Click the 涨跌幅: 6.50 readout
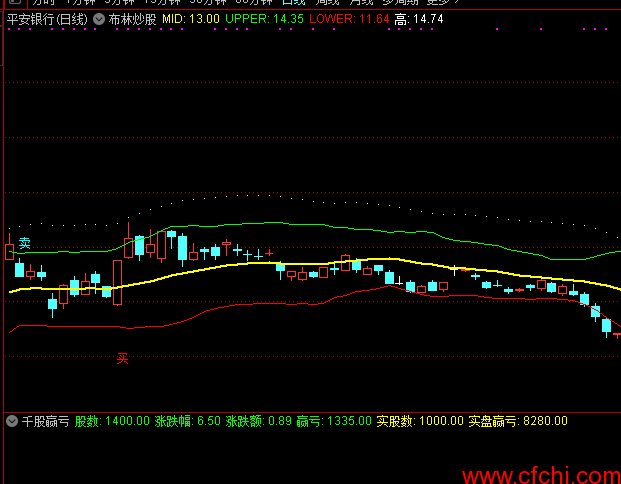 pyautogui.click(x=188, y=421)
